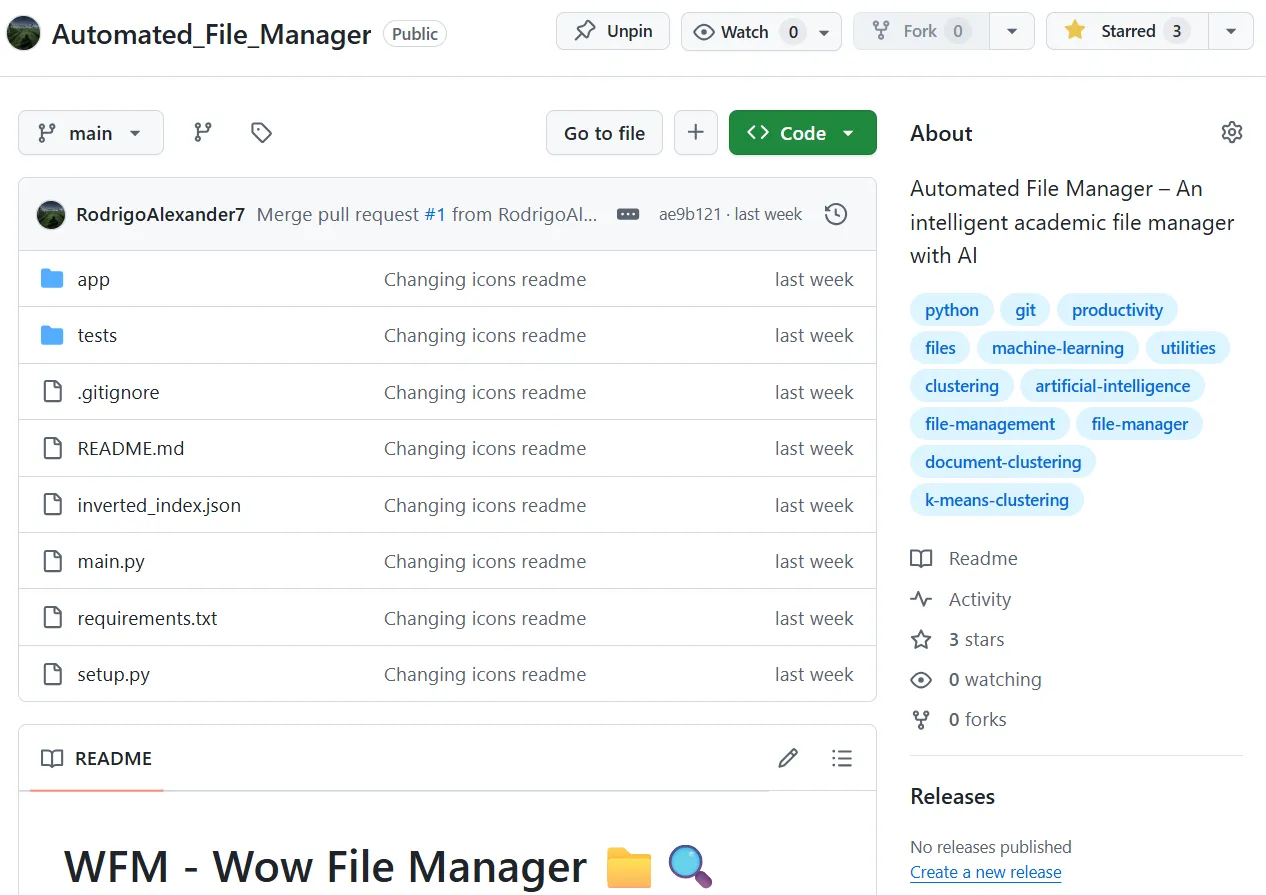Image resolution: width=1266 pixels, height=895 pixels.
Task: View the 3 stars stargazers link
Action: [977, 639]
